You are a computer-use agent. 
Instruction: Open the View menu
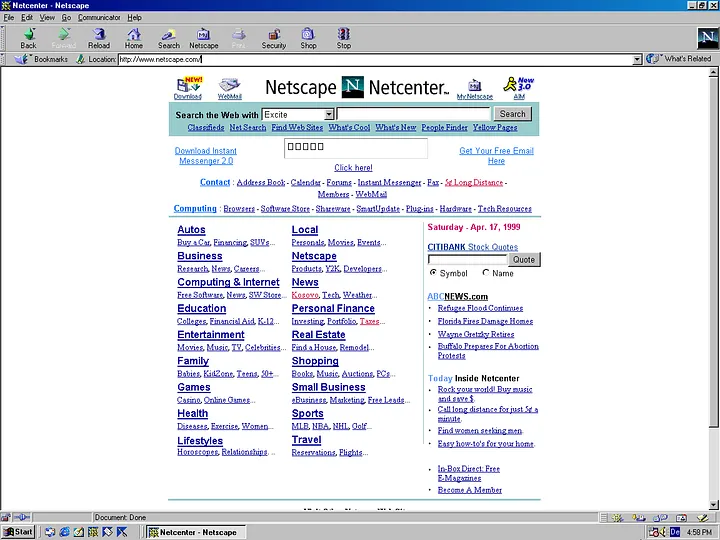tap(47, 17)
